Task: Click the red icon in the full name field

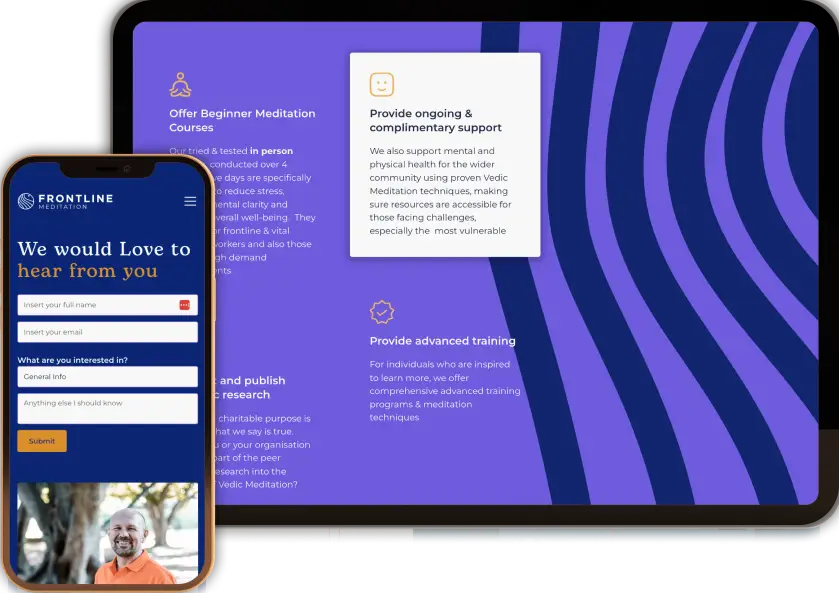Action: tap(185, 305)
